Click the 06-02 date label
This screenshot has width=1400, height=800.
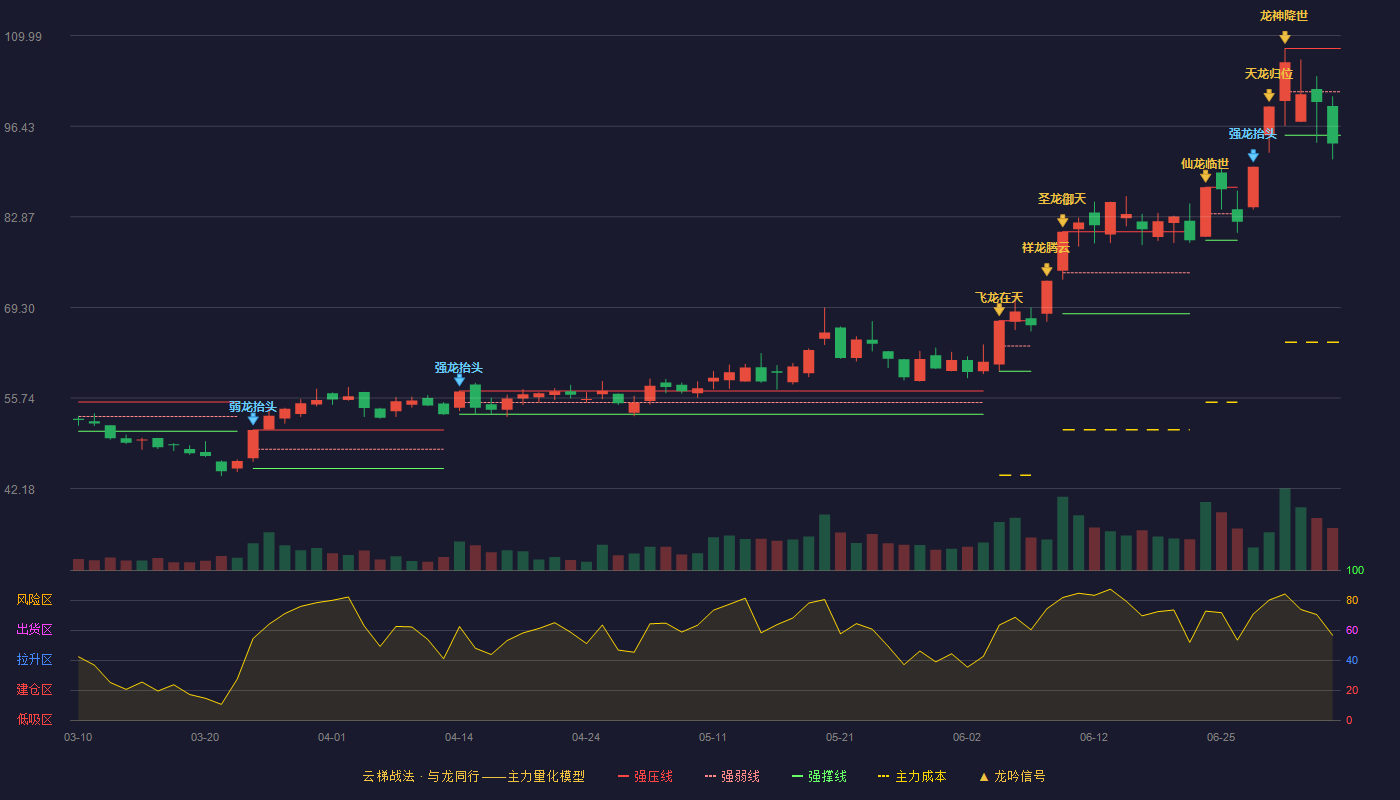point(967,737)
